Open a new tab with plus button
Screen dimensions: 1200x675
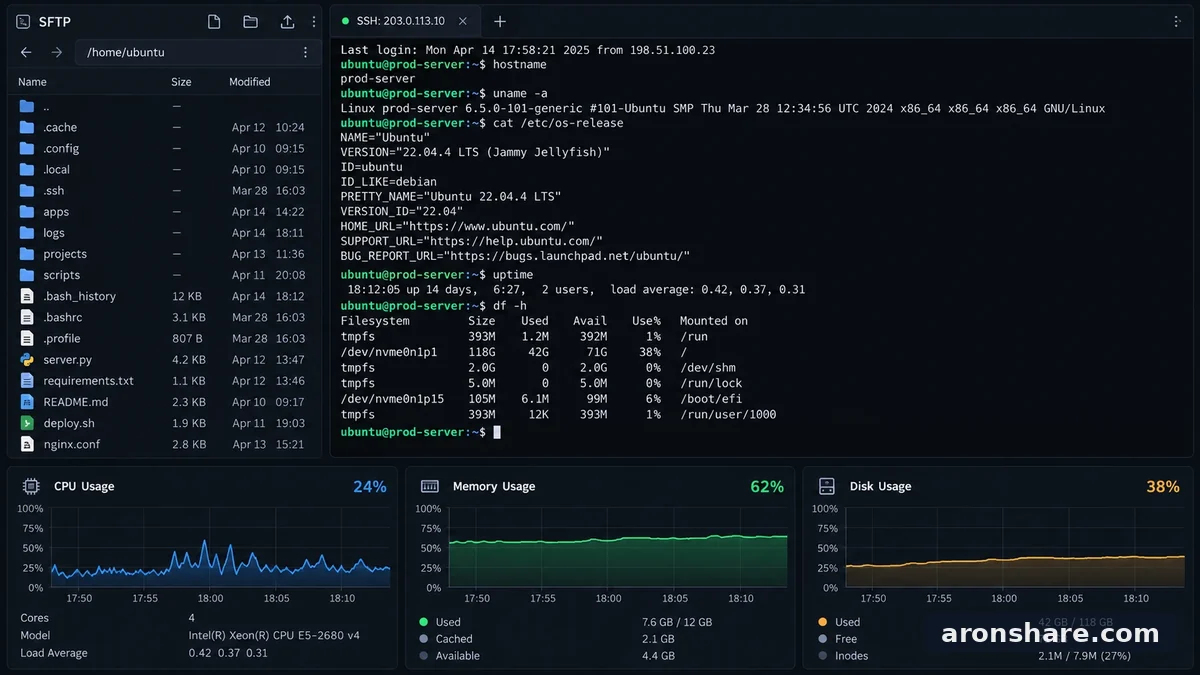pos(499,21)
